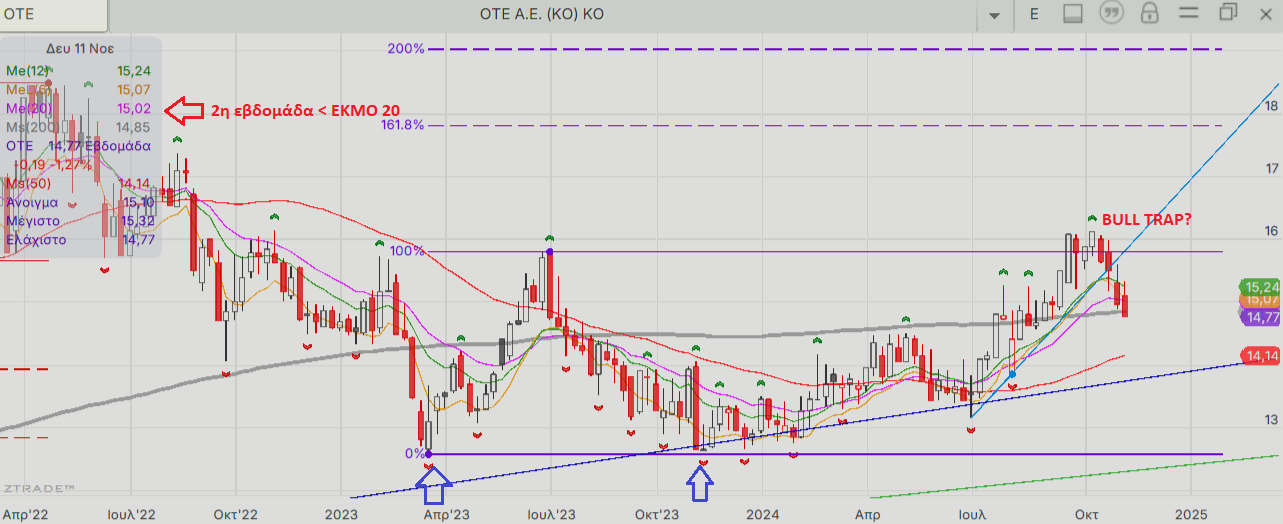Screen dimensions: 1283x524
Task: Click the 2025 time axis label
Action: pyautogui.click(x=1190, y=513)
